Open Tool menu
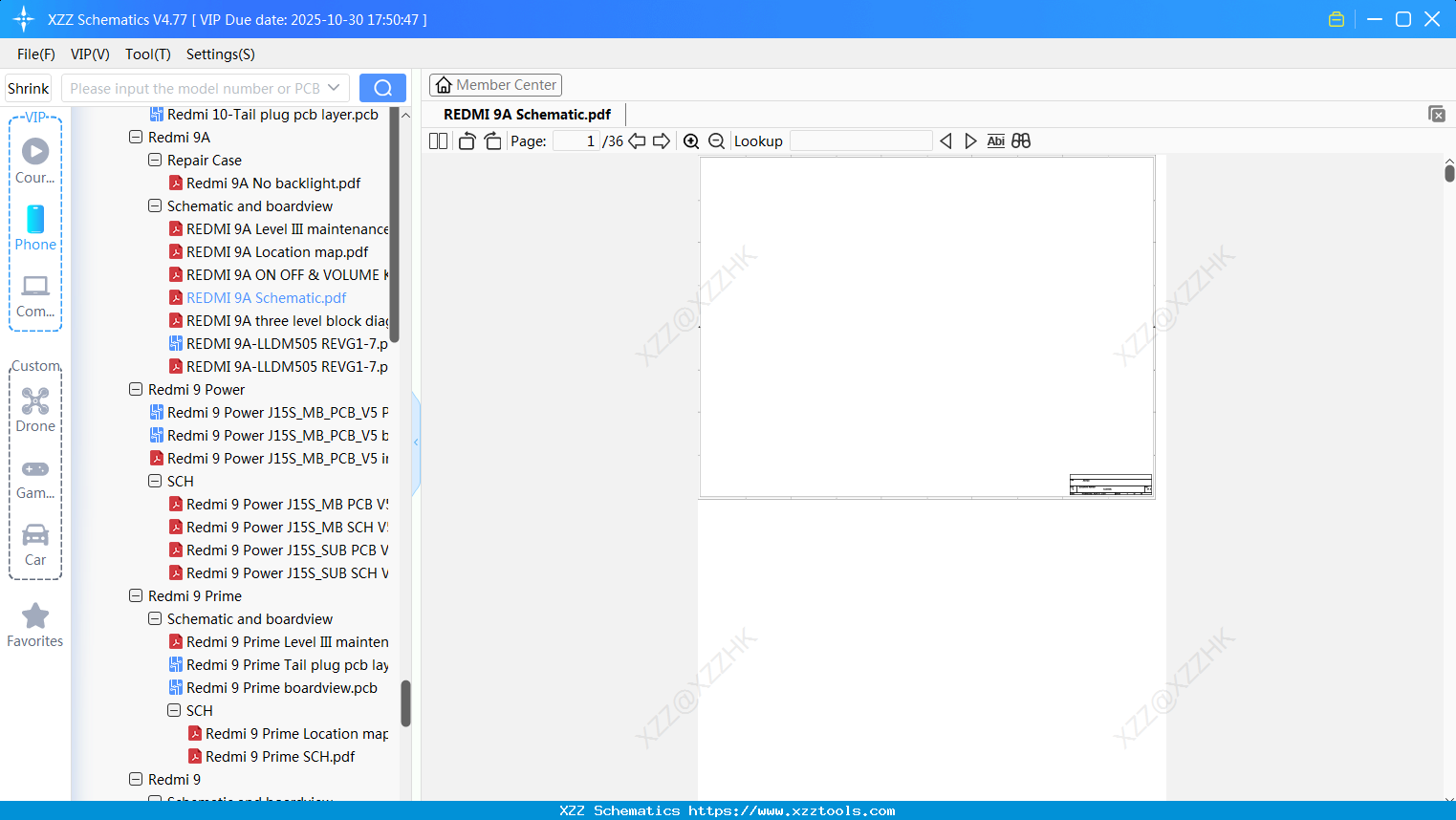Viewport: 1456px width, 820px height. pos(148,54)
